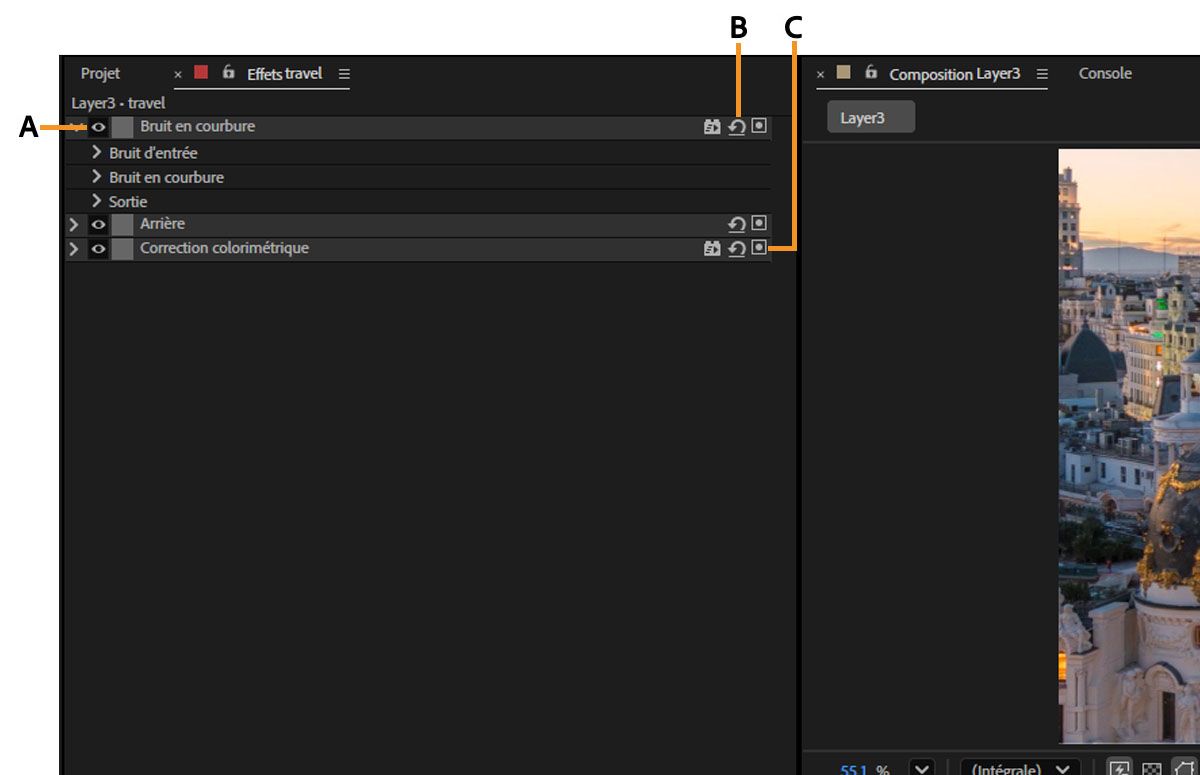Select the Effets travel panel tab
This screenshot has width=1200, height=775.
[x=285, y=73]
